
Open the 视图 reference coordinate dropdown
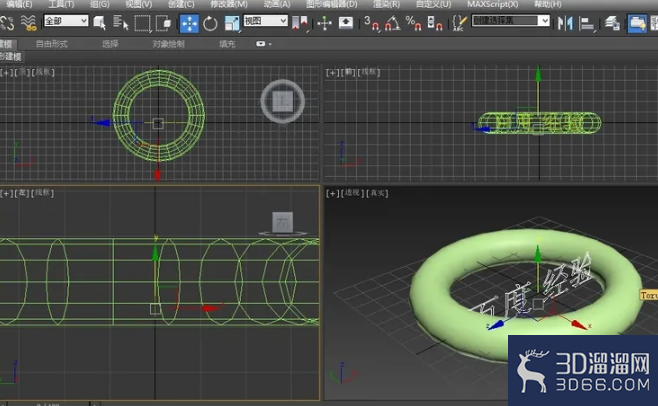(x=265, y=21)
